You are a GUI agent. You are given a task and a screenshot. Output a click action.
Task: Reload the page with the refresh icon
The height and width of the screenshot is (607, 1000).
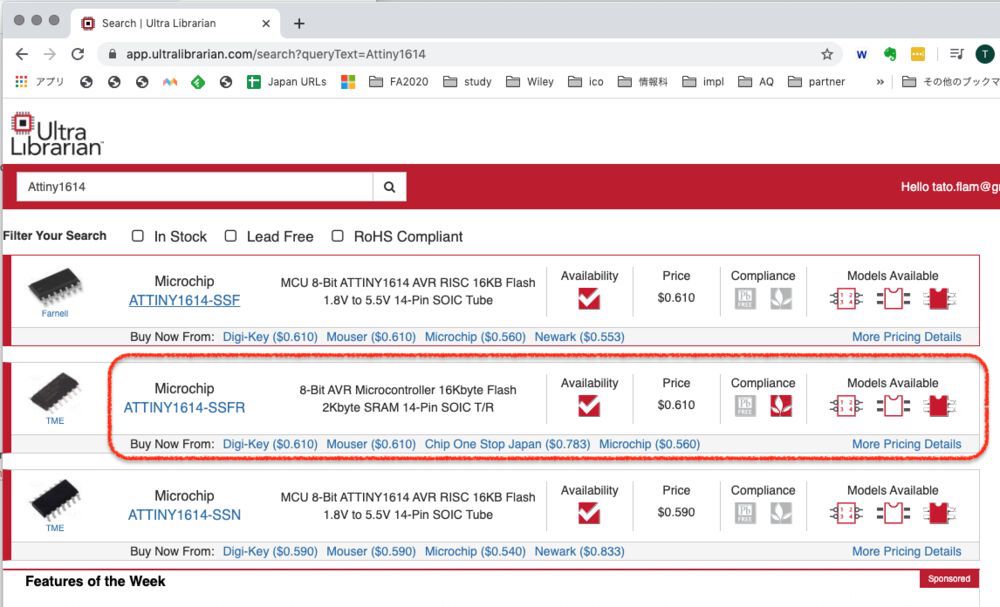pyautogui.click(x=78, y=54)
